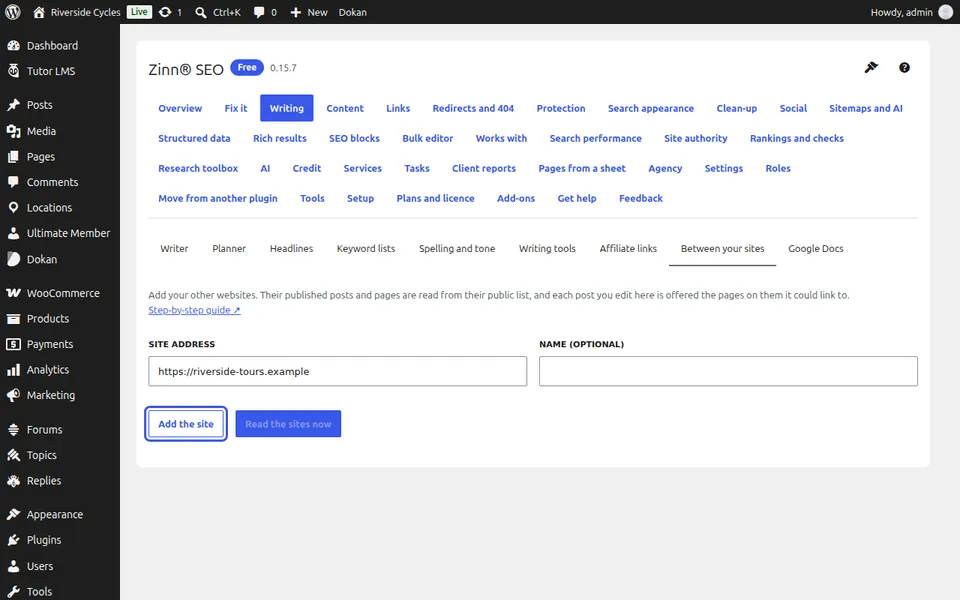Open the Bulk editor tab

(x=428, y=138)
